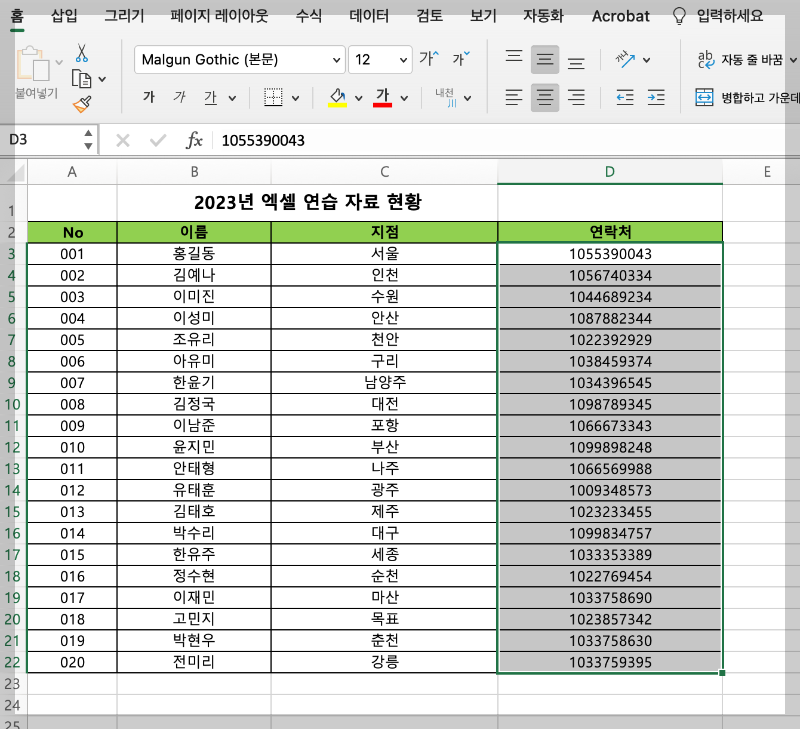This screenshot has width=800, height=729.
Task: Toggle right horizontal alignment
Action: pos(576,96)
